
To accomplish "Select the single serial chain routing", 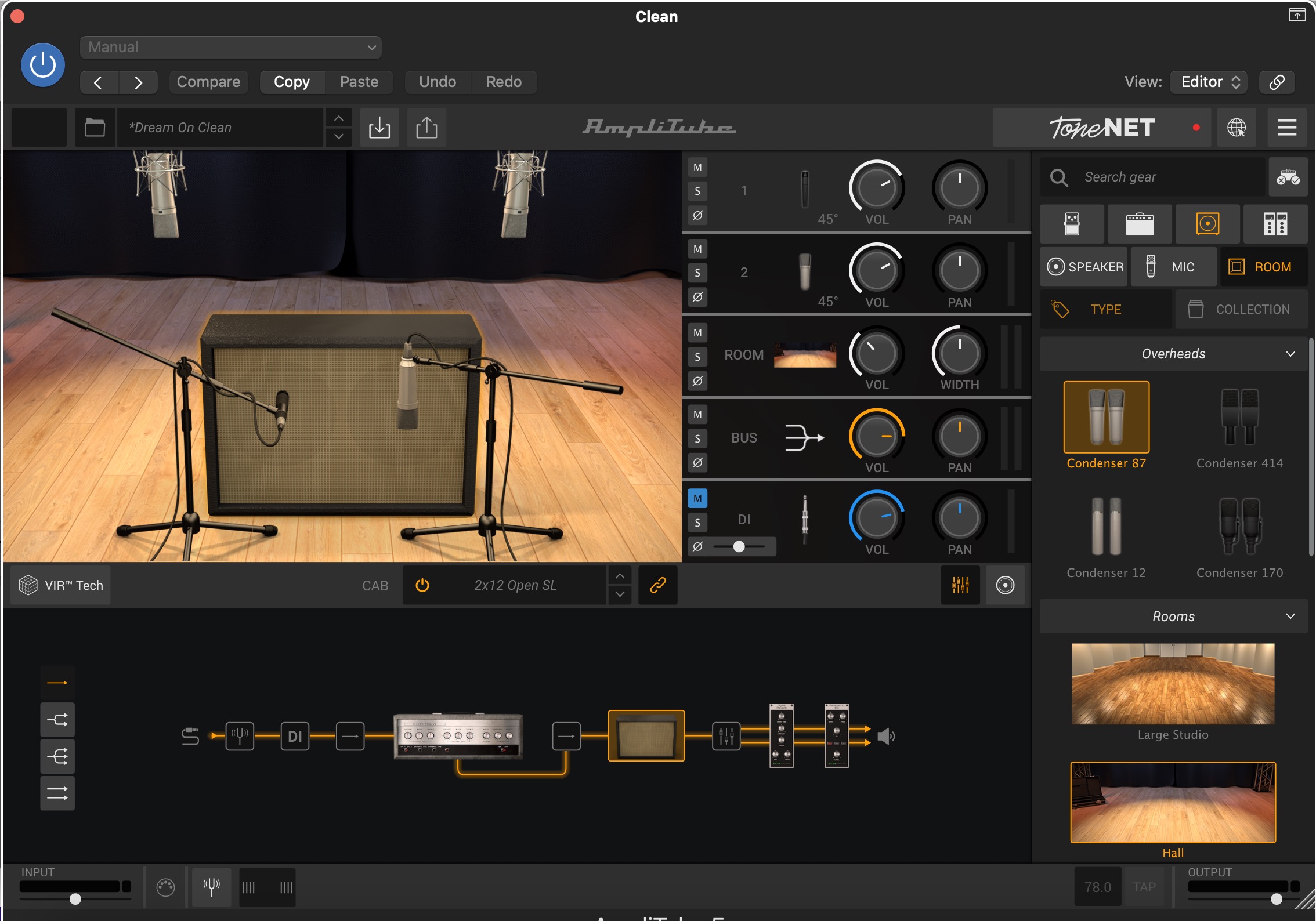I will pos(57,683).
